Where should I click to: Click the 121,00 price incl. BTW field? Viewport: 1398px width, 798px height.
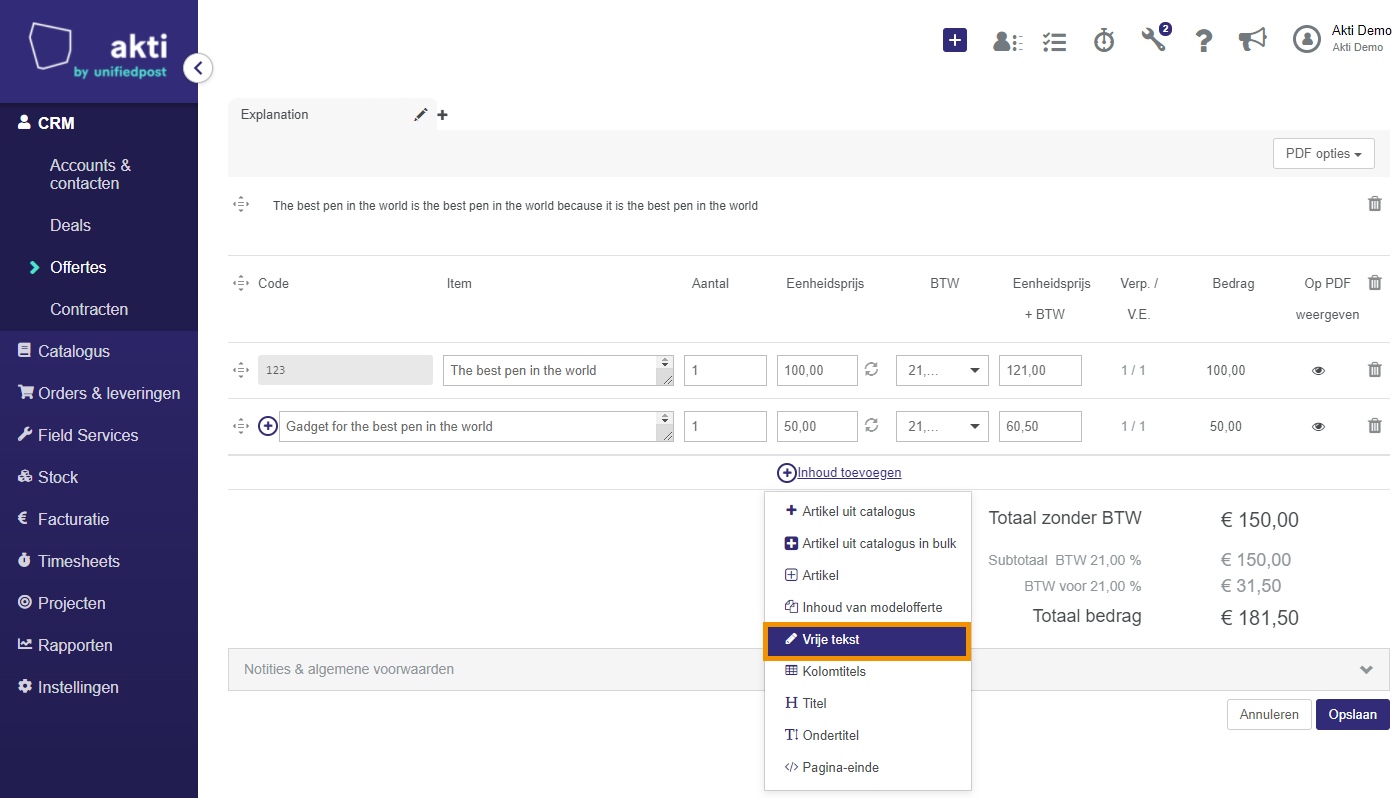pyautogui.click(x=1040, y=370)
